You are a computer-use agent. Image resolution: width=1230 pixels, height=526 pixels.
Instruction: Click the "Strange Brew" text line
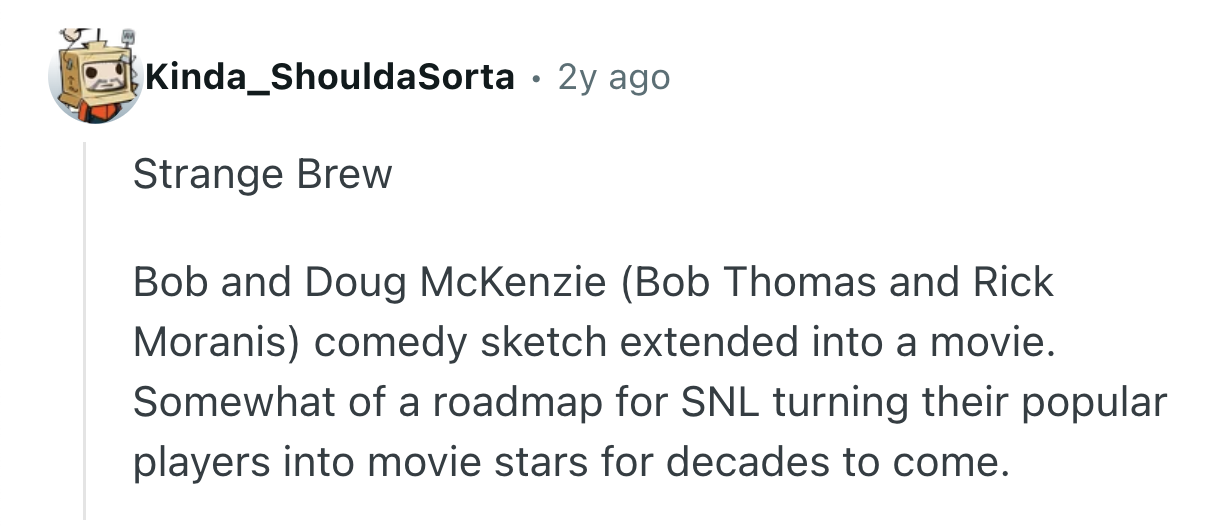pos(262,175)
